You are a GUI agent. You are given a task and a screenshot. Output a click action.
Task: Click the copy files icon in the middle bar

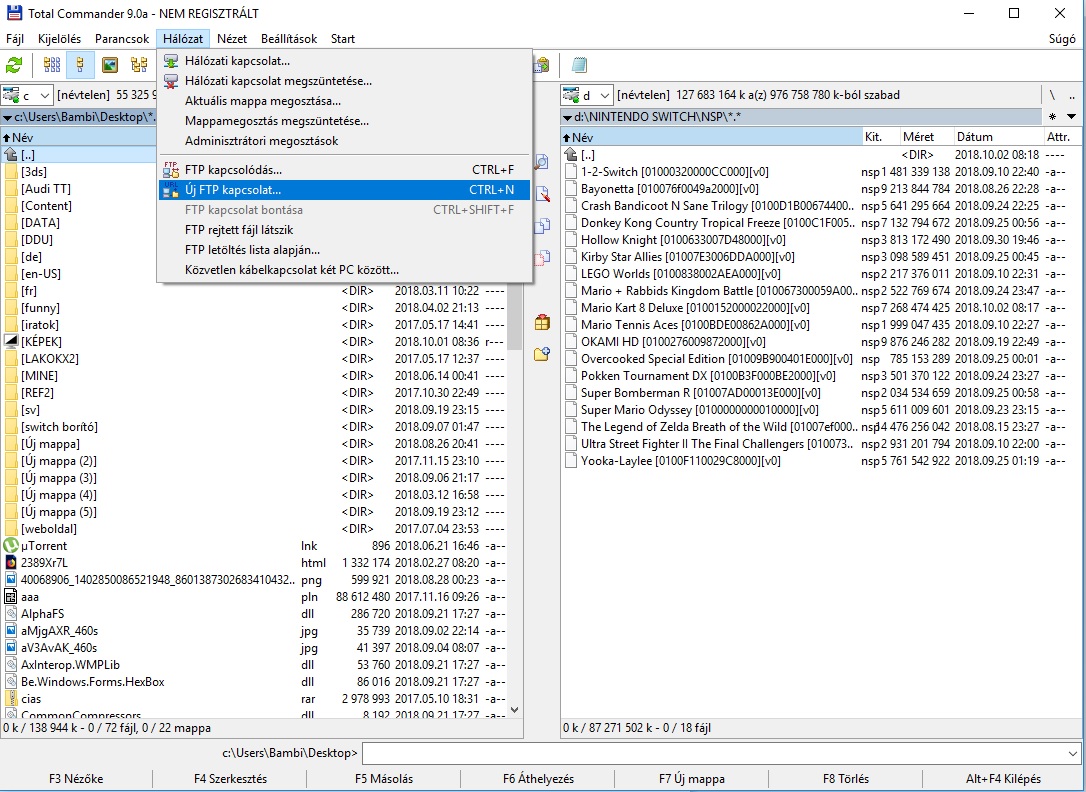coord(542,226)
